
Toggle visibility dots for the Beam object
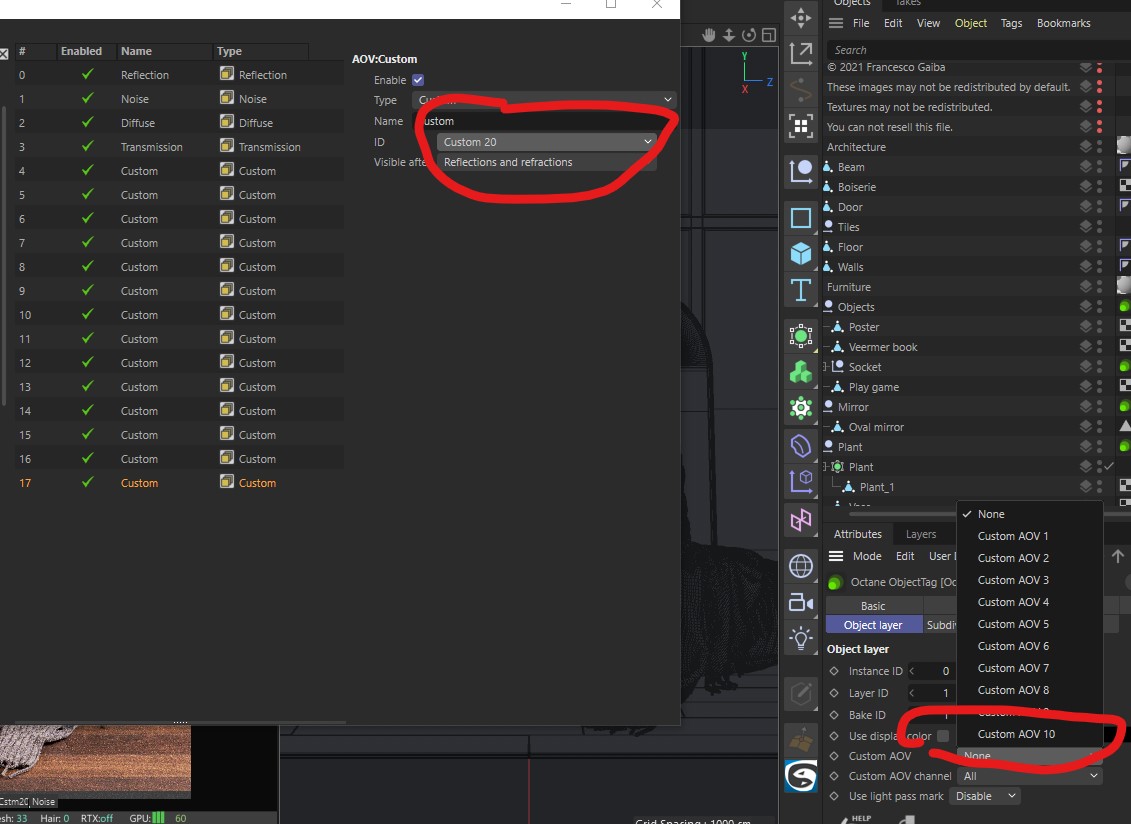1099,167
